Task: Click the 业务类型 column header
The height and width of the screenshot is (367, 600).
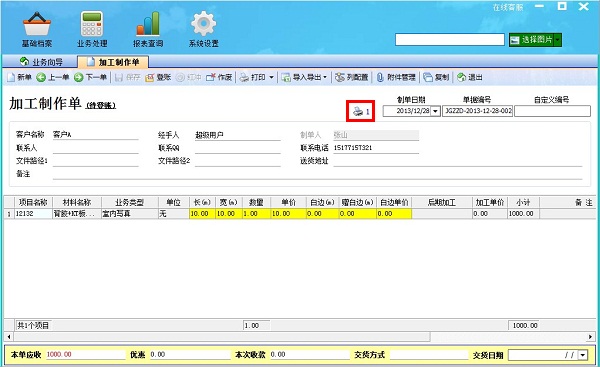Action: point(130,202)
